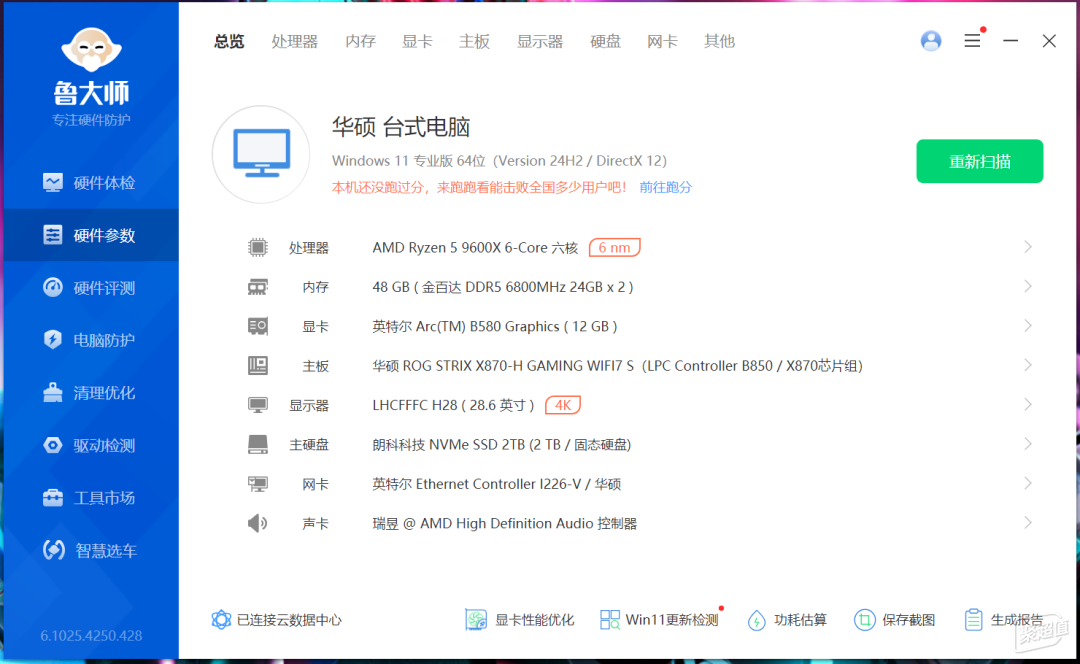Open the user account avatar icon

pyautogui.click(x=931, y=41)
